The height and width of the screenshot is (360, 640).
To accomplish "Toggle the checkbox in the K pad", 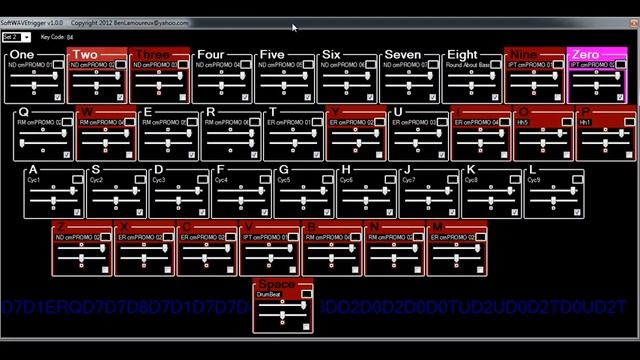I will [x=514, y=212].
